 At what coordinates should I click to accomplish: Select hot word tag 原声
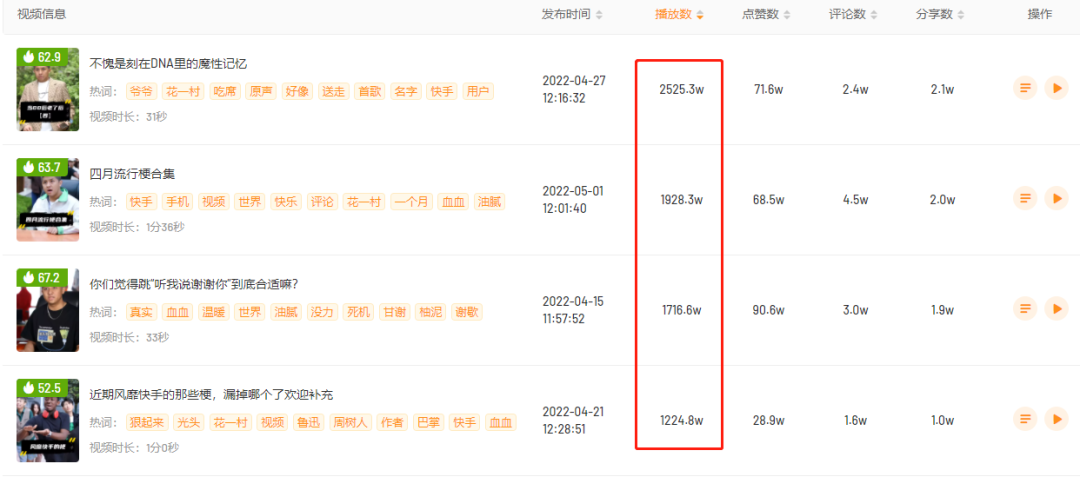[x=261, y=92]
